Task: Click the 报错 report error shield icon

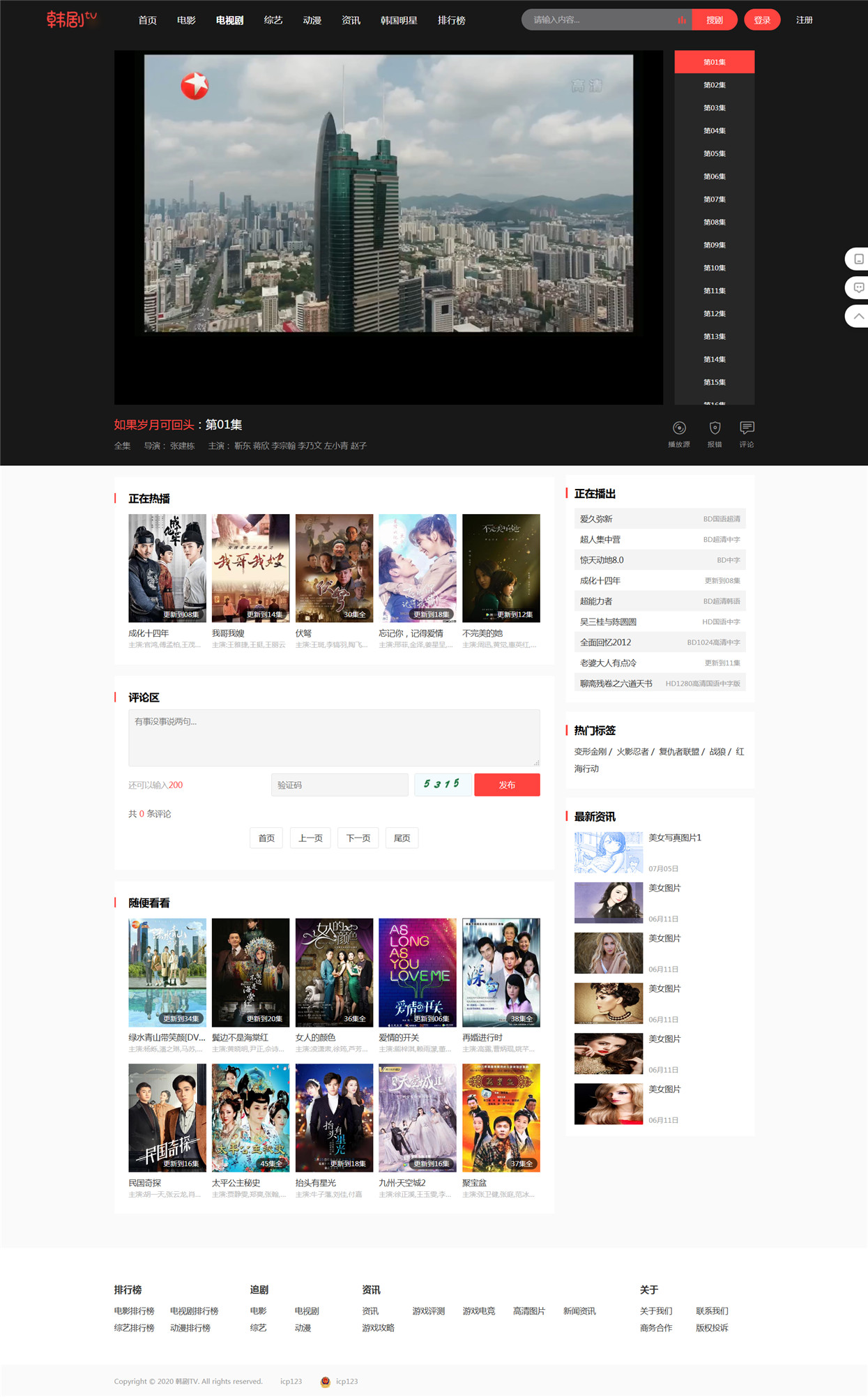Action: [715, 428]
